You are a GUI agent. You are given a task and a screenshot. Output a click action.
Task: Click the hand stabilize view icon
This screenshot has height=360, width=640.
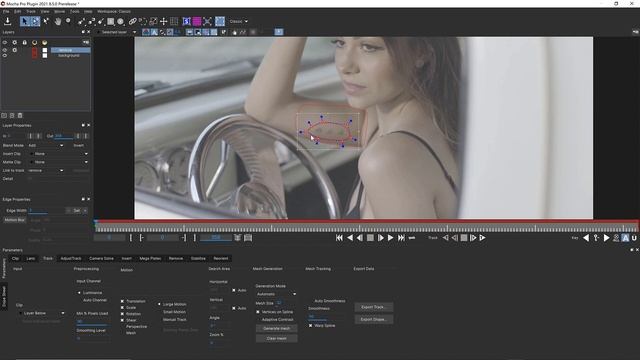(234, 32)
